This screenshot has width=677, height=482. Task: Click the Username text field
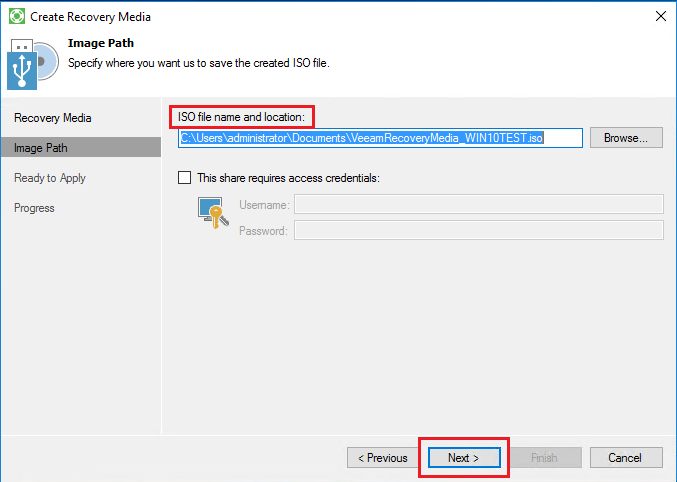478,204
